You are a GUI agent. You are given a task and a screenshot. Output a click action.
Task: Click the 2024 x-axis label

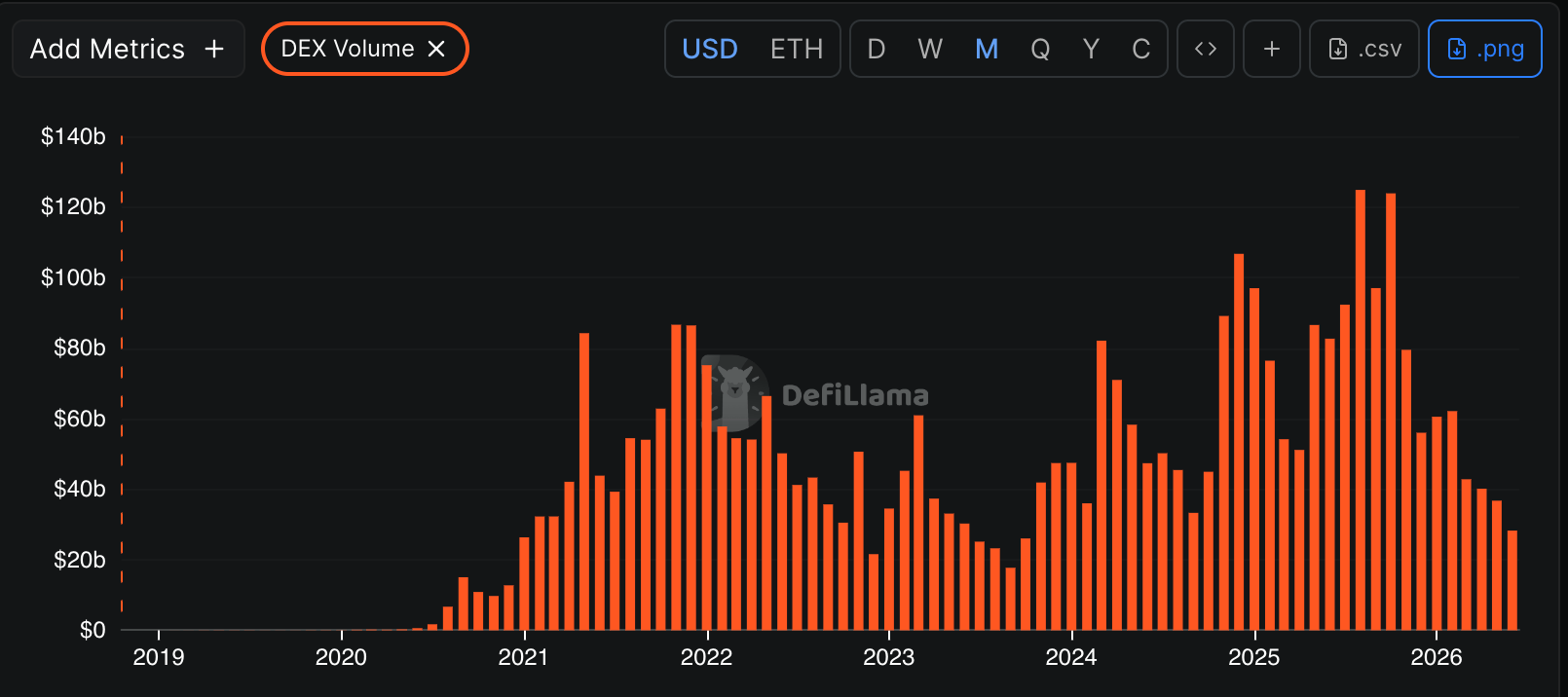coord(1071,657)
